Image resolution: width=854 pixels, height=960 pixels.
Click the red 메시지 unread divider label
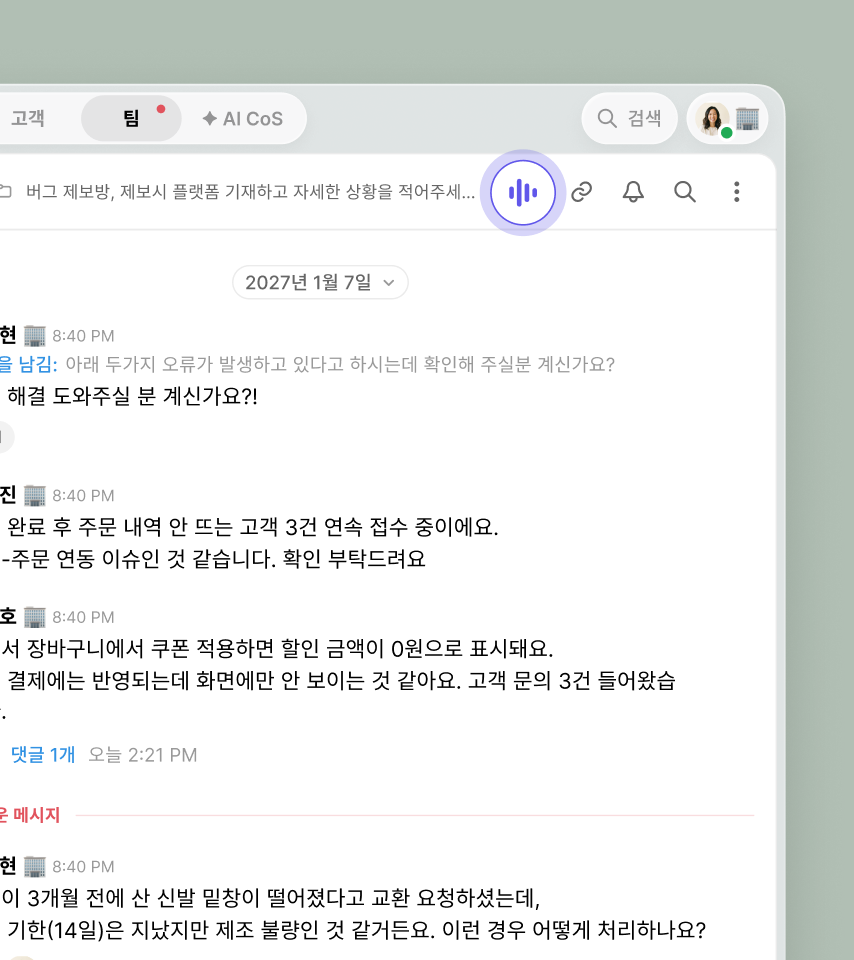[30, 815]
